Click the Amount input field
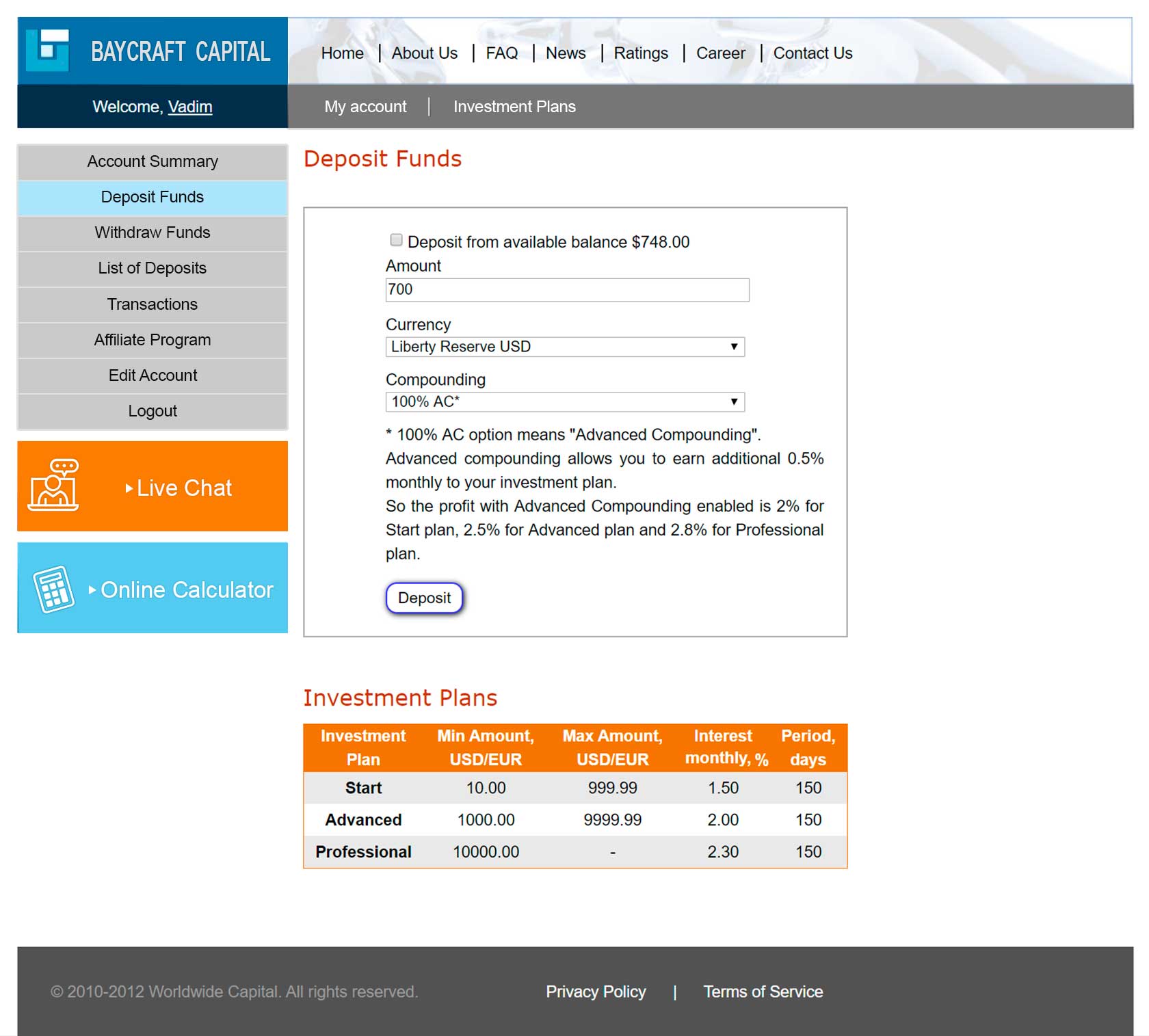Screen dimensions: 1149x1036 [566, 289]
